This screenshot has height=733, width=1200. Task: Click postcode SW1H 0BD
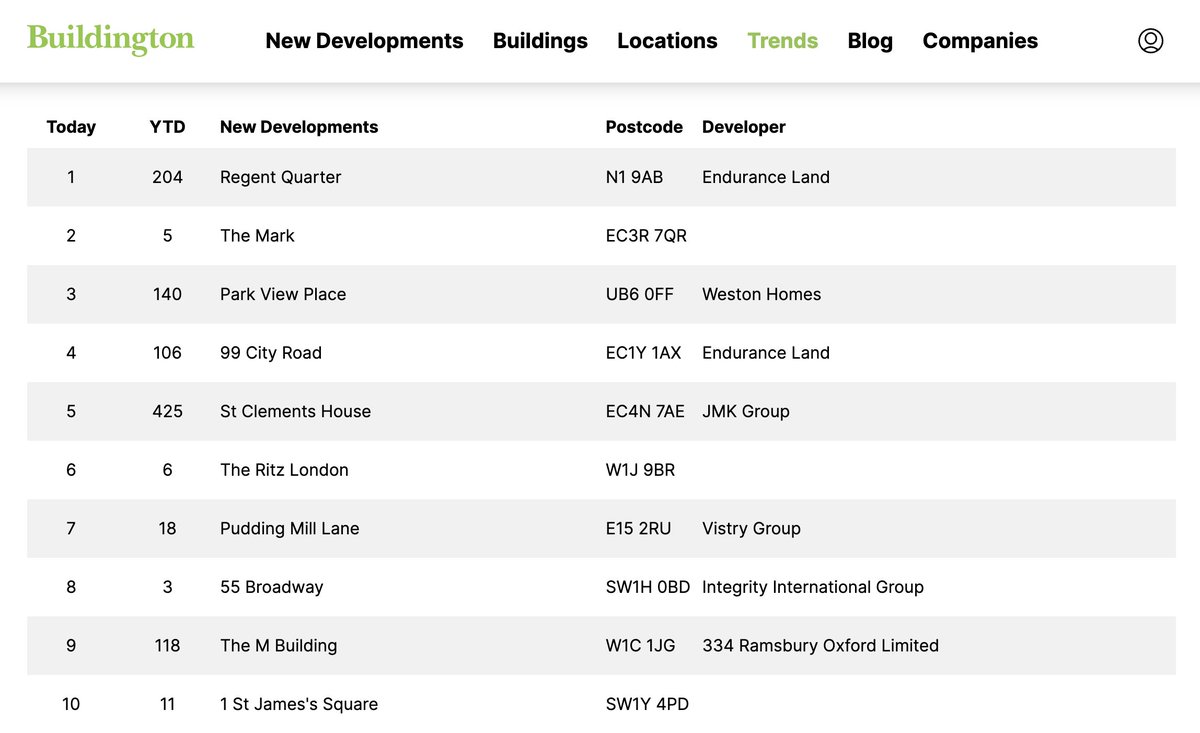pos(648,587)
